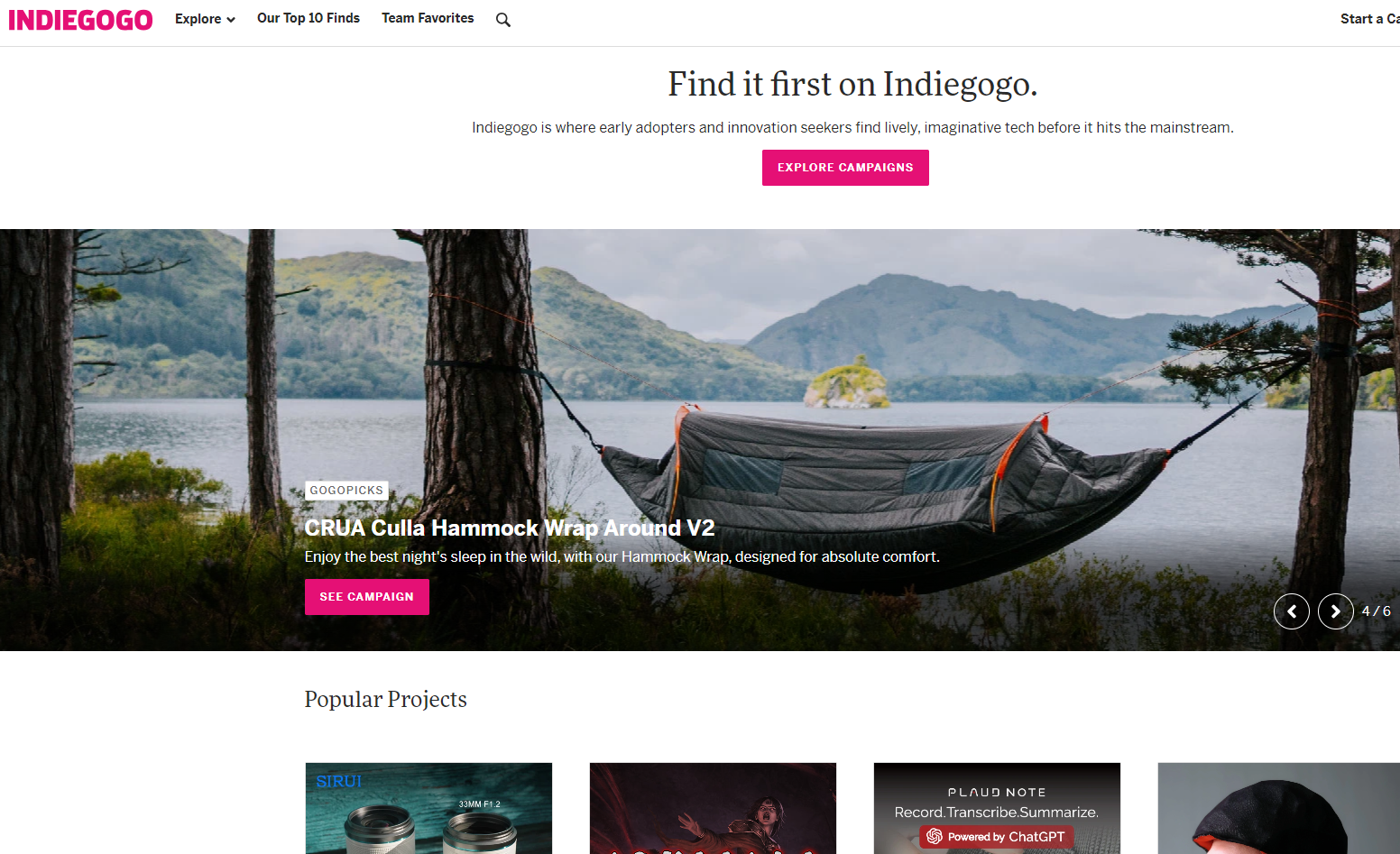This screenshot has width=1400, height=854.
Task: Open the black beret hat project card
Action: 1279,808
